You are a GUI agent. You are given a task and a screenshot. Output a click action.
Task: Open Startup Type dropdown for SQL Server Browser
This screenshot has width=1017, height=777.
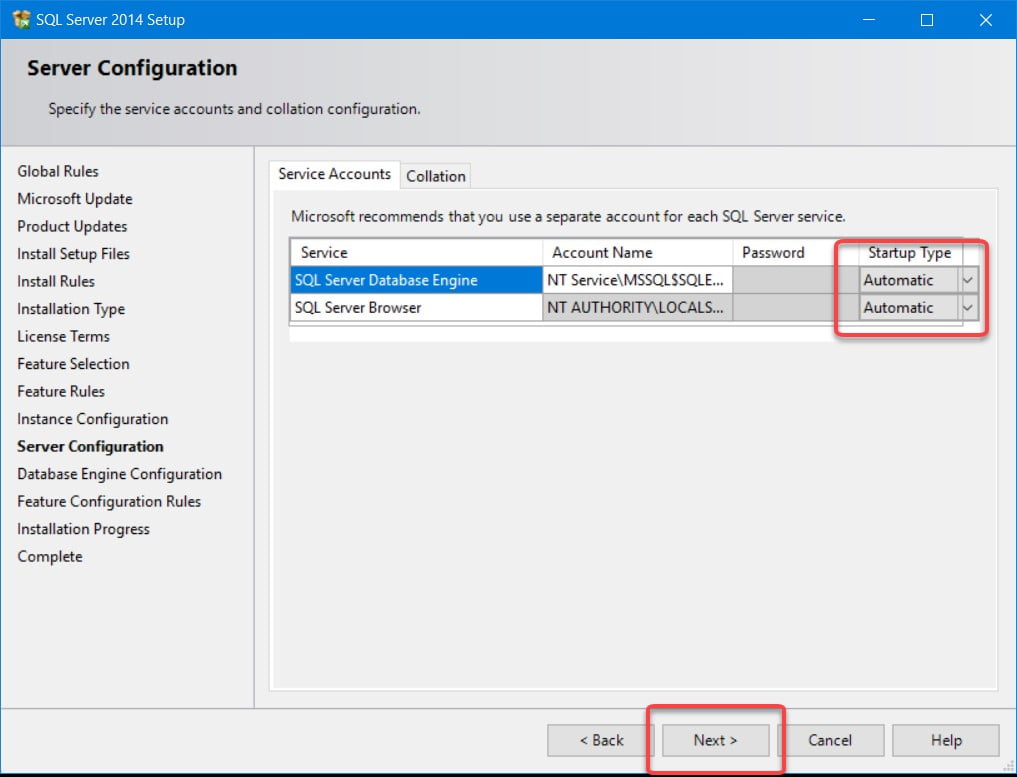click(968, 307)
